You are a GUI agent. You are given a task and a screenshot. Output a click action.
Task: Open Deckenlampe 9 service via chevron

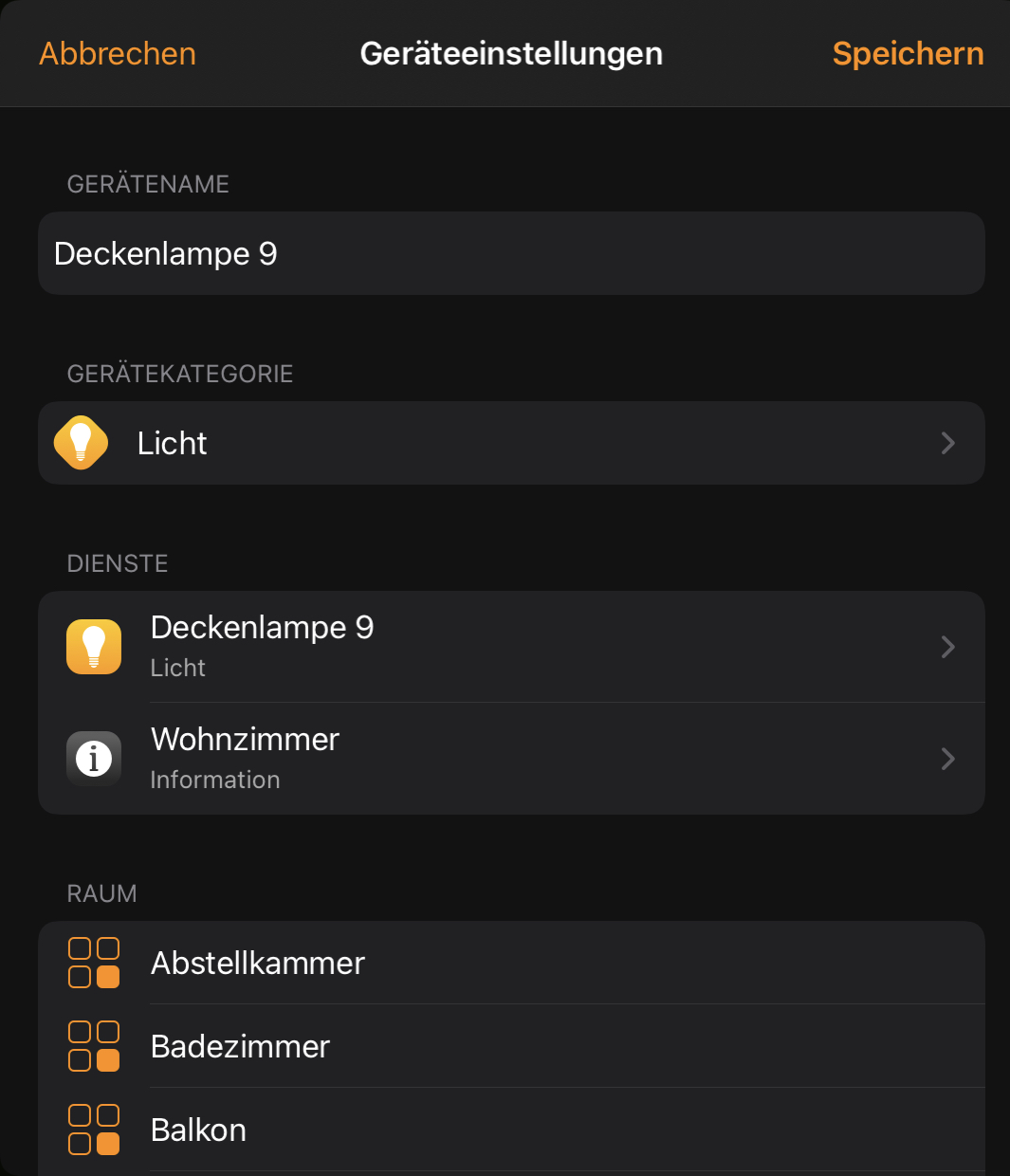tap(947, 647)
